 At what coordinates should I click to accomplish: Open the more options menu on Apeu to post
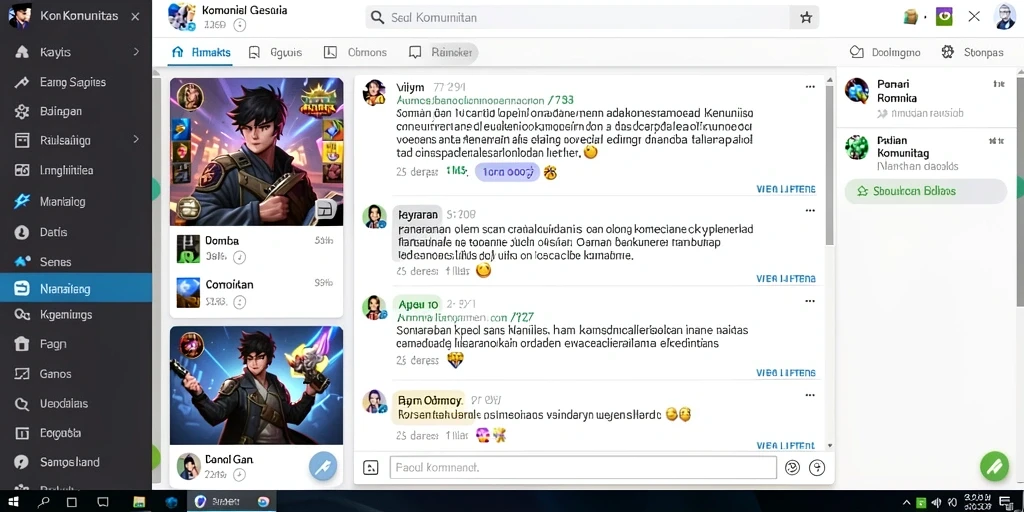tap(810, 301)
